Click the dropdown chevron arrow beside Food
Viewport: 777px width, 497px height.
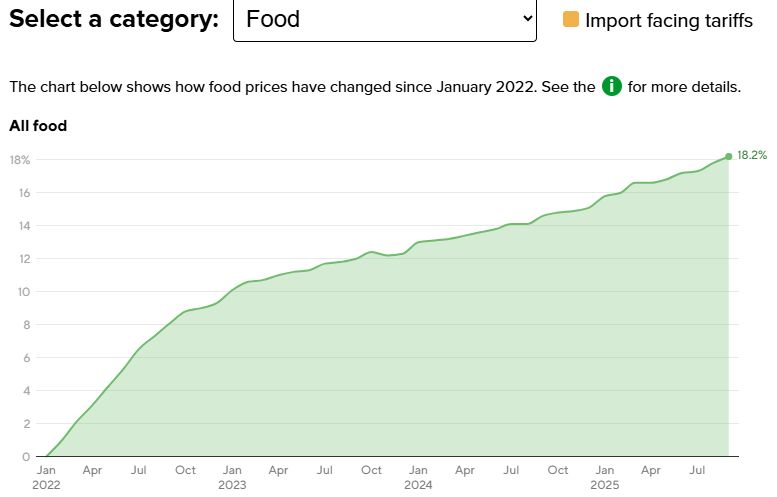527,19
